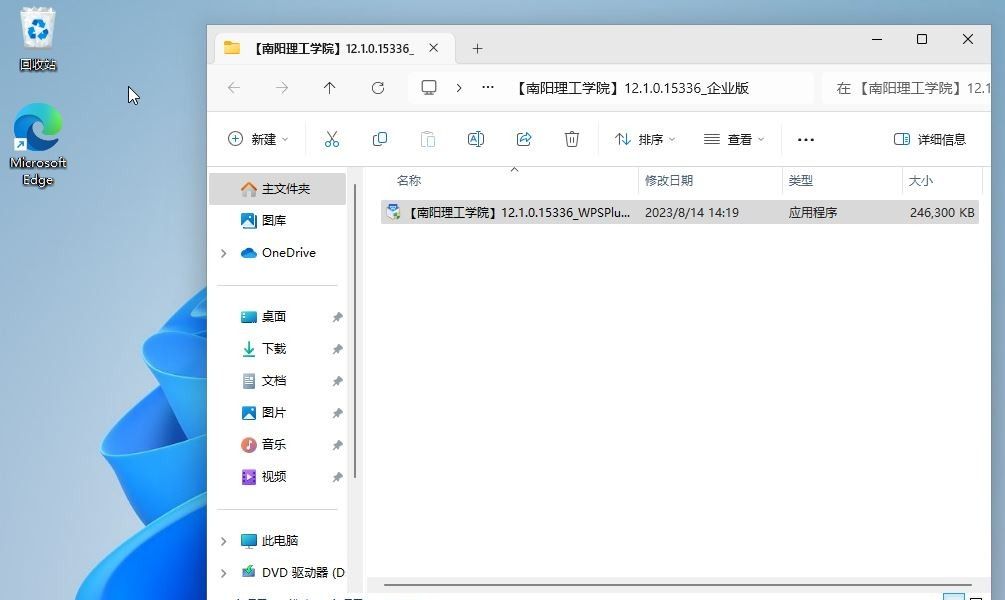Screen dimensions: 1005x600
Task: Open the Recycle Bin desktop icon
Action: [x=38, y=38]
